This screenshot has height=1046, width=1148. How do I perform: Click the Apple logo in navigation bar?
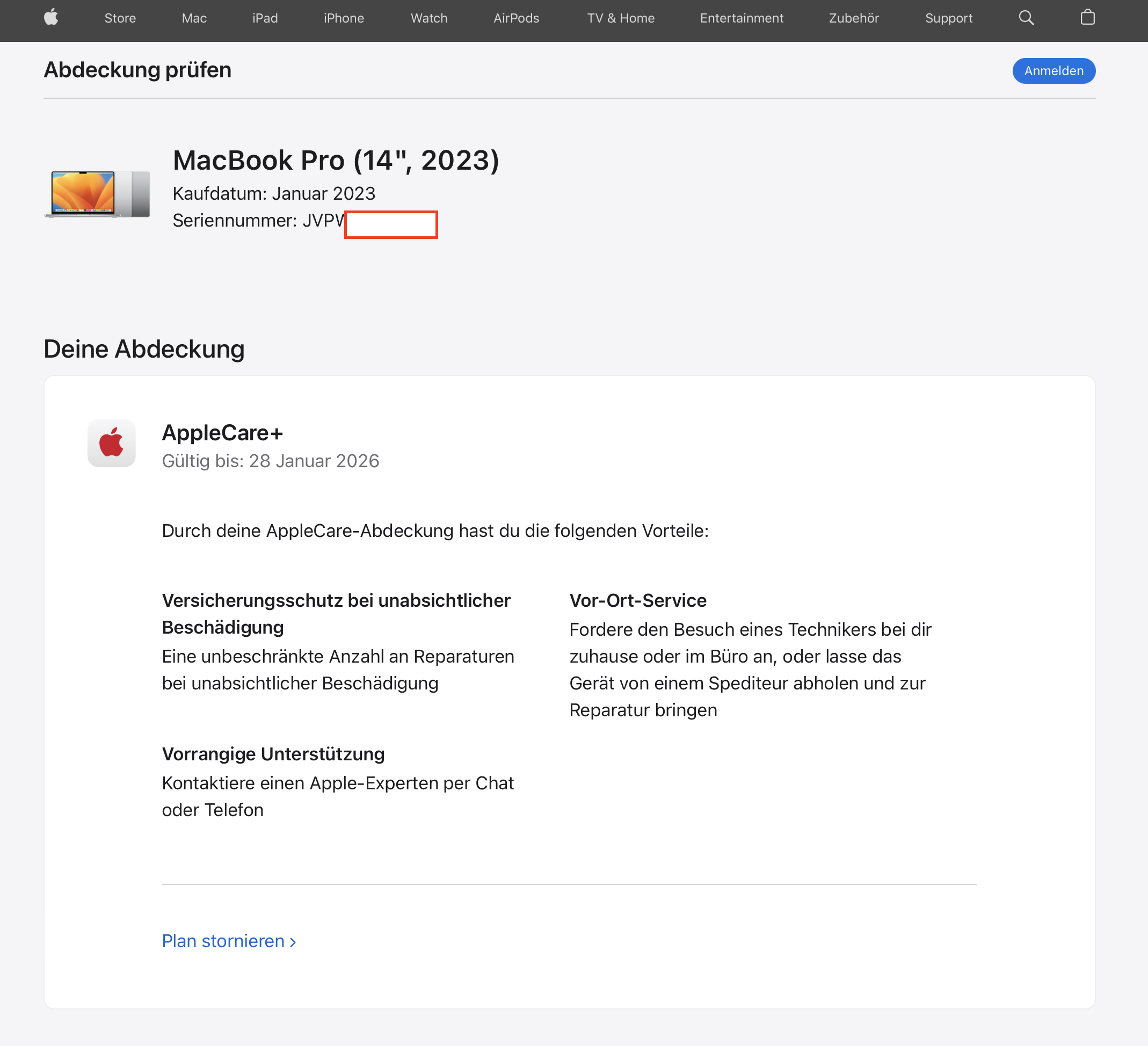[51, 18]
